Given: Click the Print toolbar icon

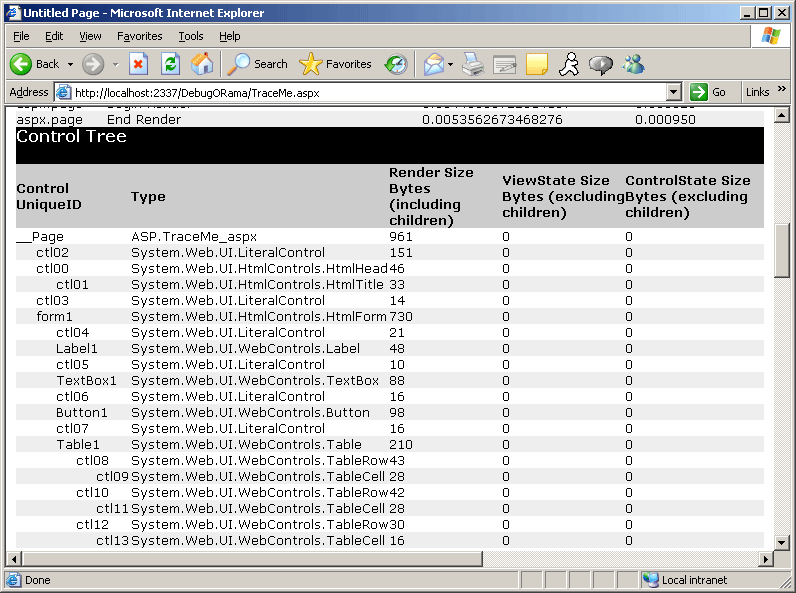Looking at the screenshot, I should [473, 64].
